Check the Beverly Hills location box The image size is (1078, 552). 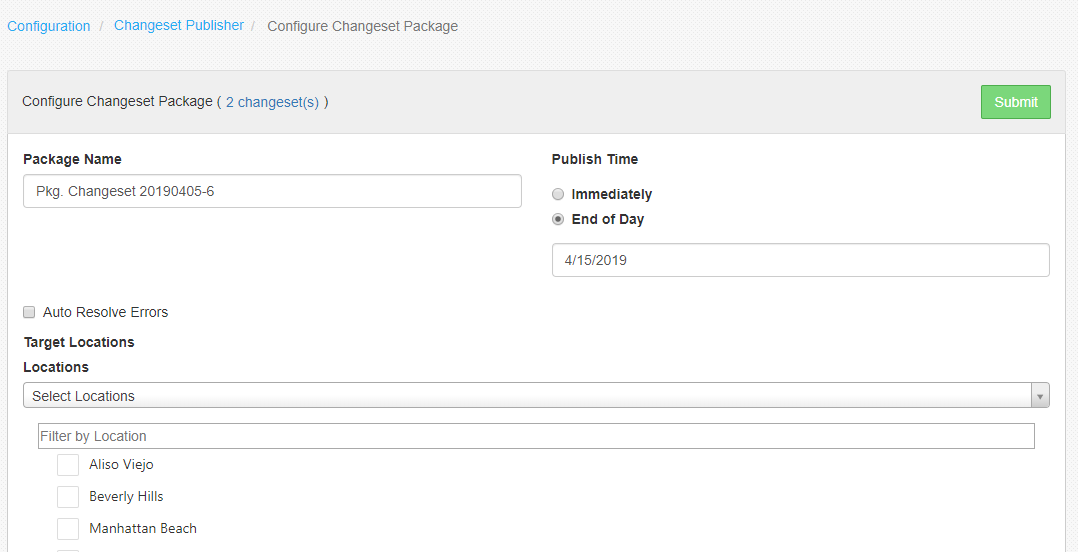[68, 496]
